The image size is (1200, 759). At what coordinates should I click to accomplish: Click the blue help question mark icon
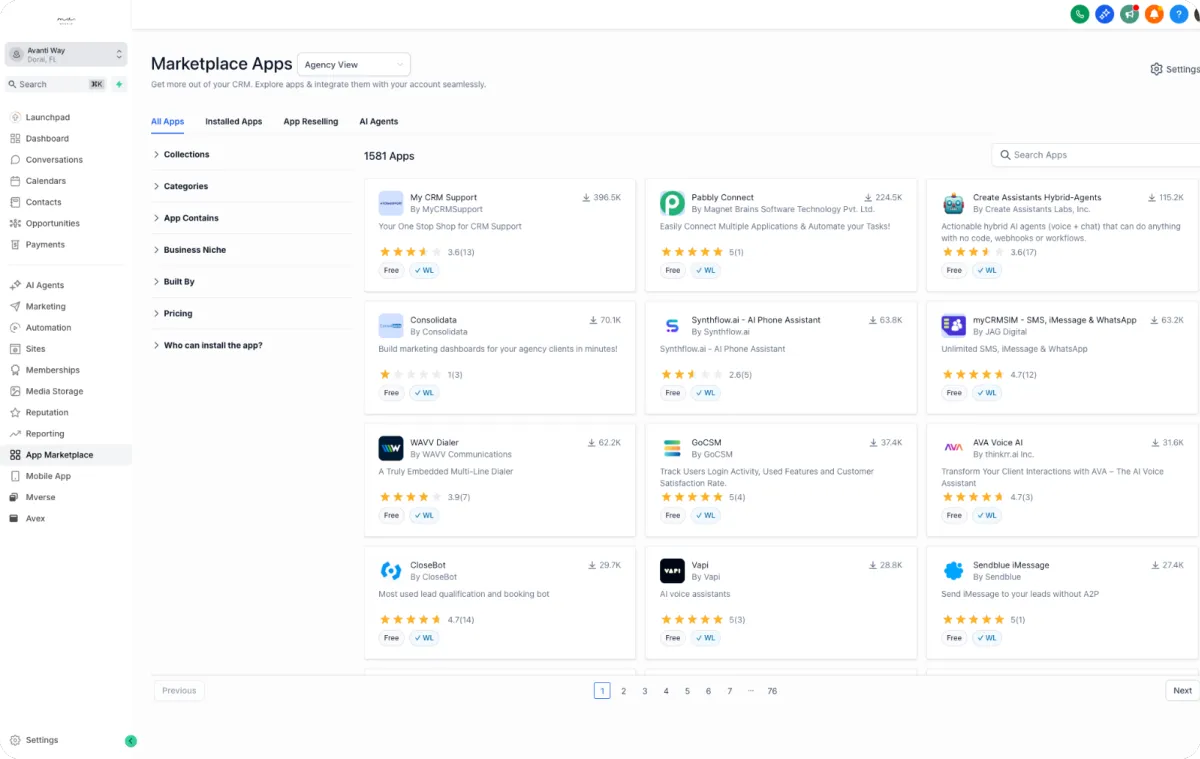point(1179,14)
